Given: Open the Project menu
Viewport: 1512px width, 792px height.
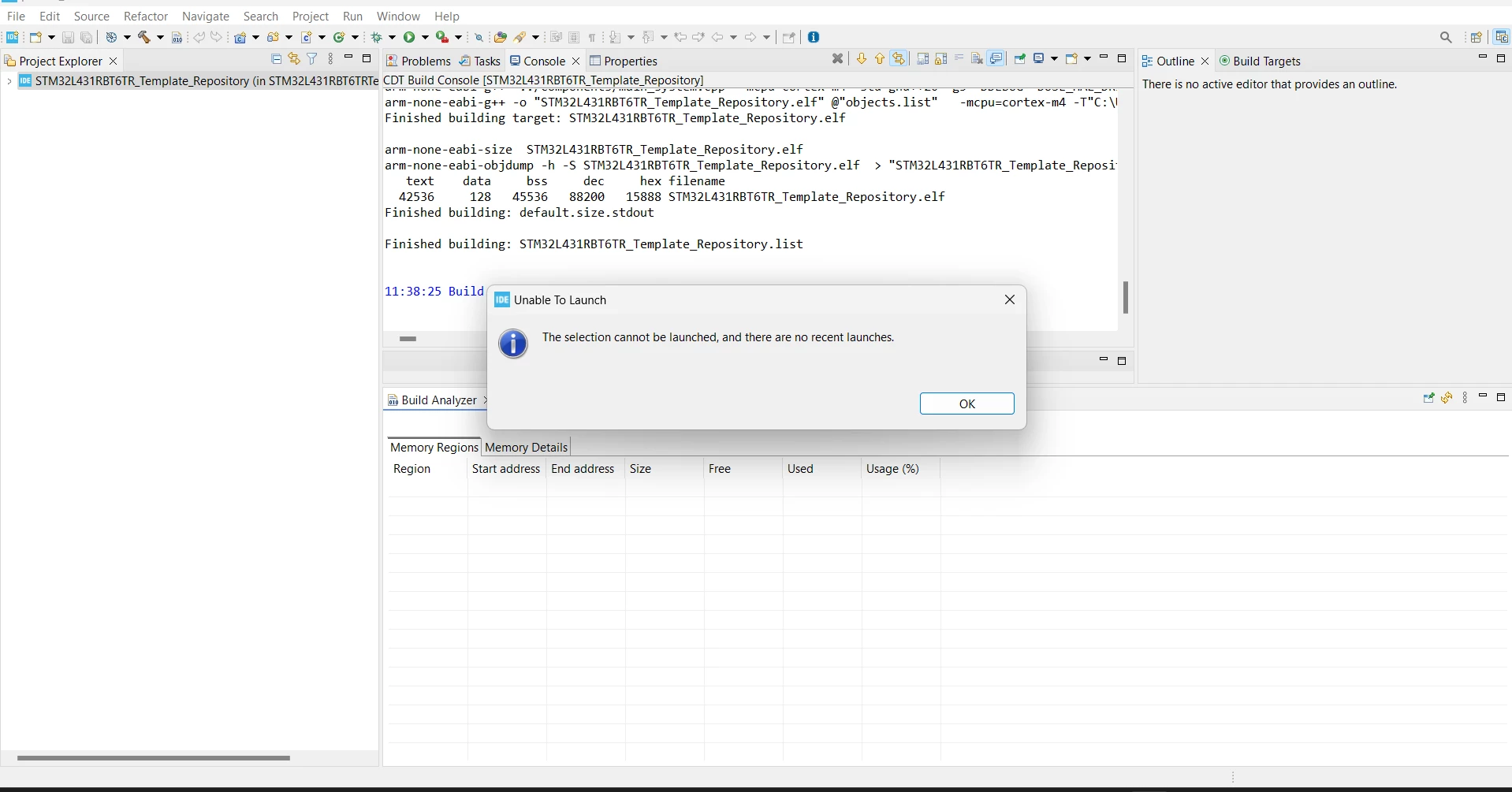Looking at the screenshot, I should pyautogui.click(x=311, y=16).
